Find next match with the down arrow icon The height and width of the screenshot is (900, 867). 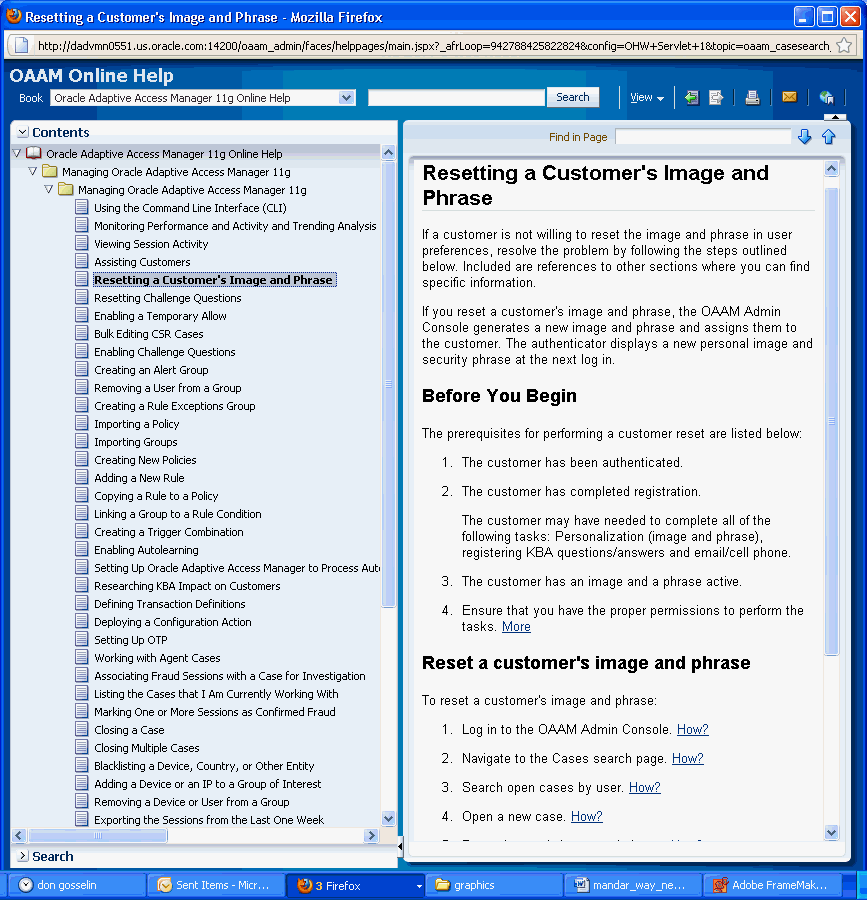click(x=805, y=137)
